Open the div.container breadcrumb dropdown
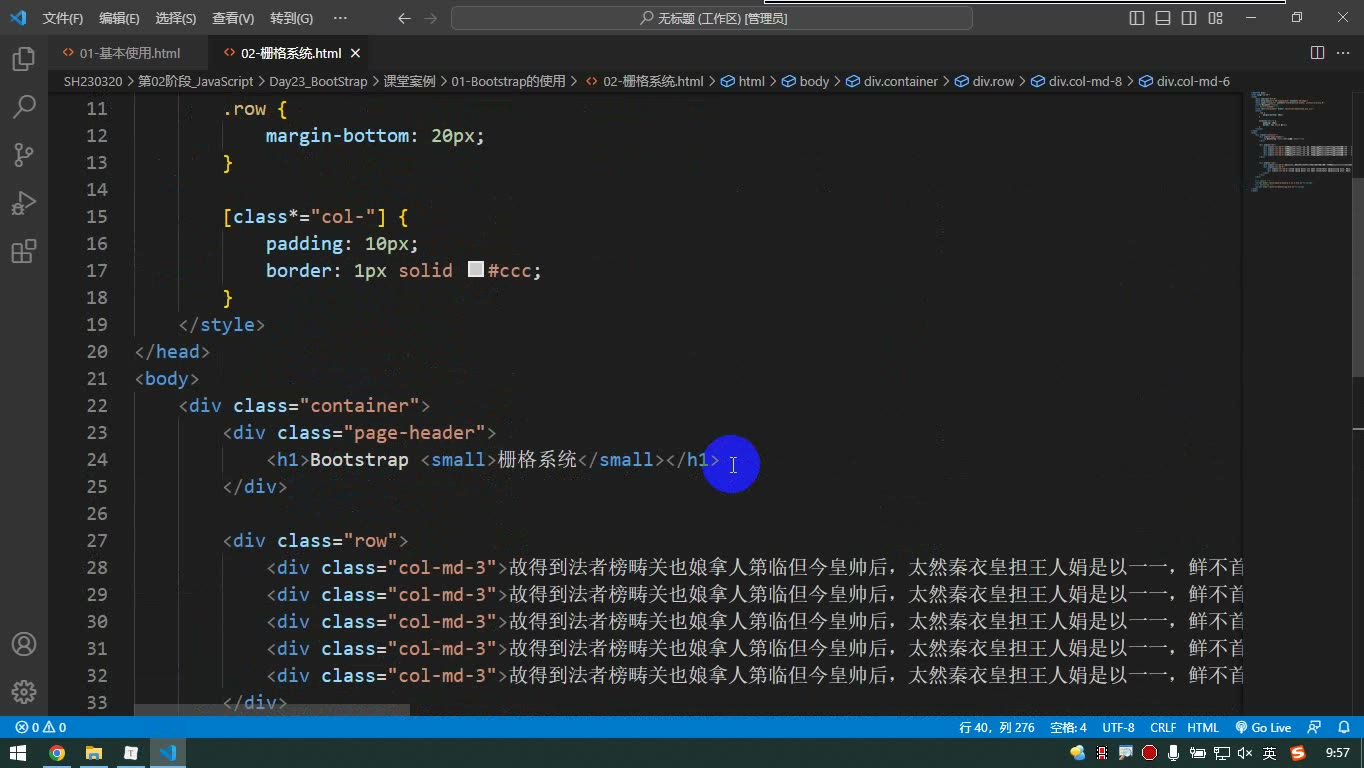Screen dimensions: 1364x768 892,81
